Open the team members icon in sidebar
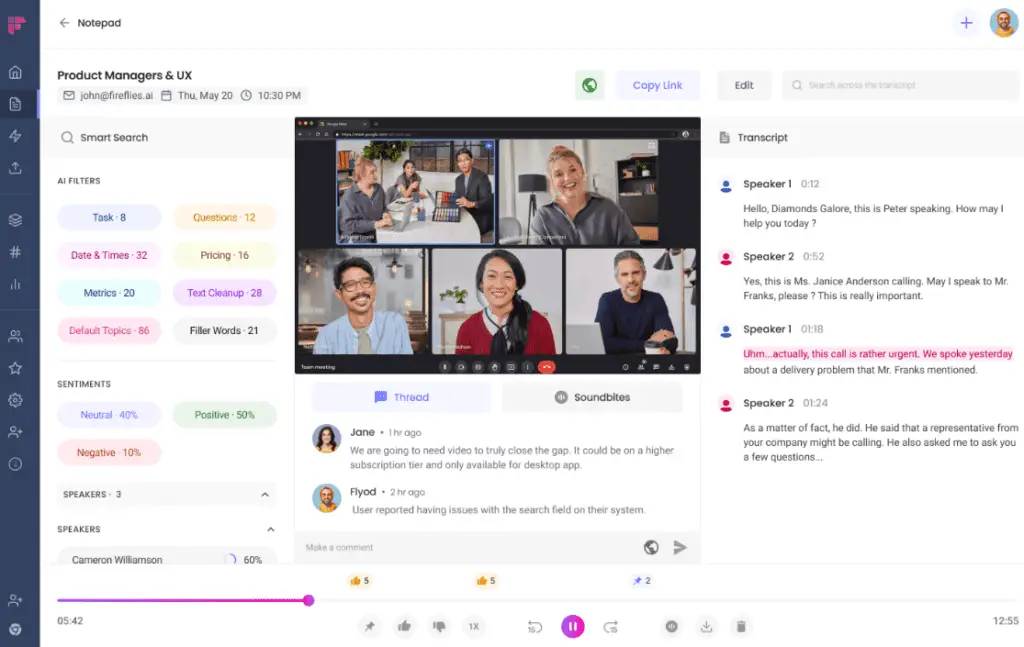Viewport: 1024px width, 647px height. tap(15, 336)
